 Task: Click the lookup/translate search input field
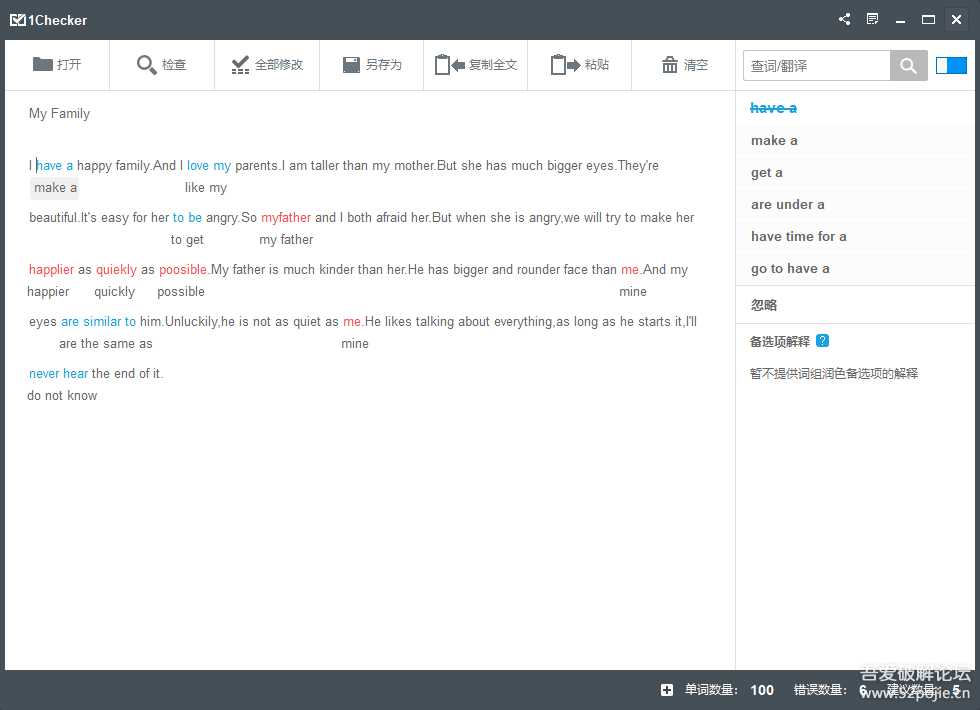tap(816, 66)
